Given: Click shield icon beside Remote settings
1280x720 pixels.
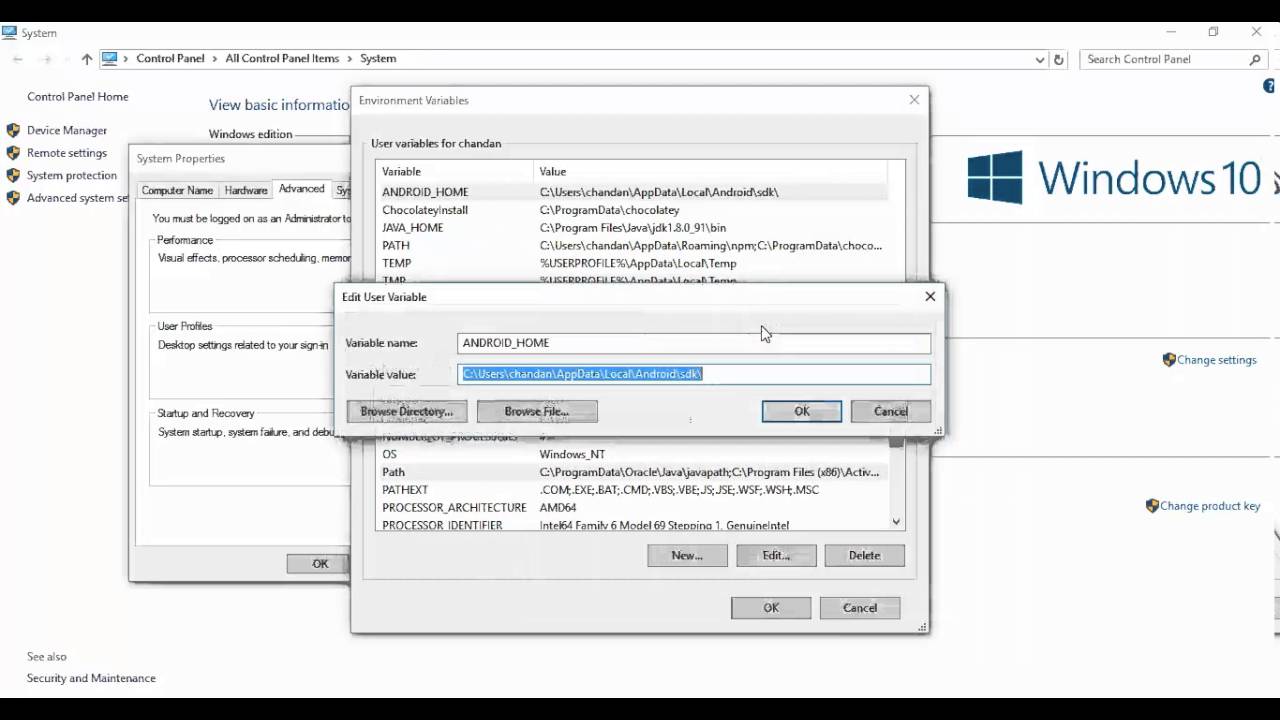Looking at the screenshot, I should coord(13,153).
